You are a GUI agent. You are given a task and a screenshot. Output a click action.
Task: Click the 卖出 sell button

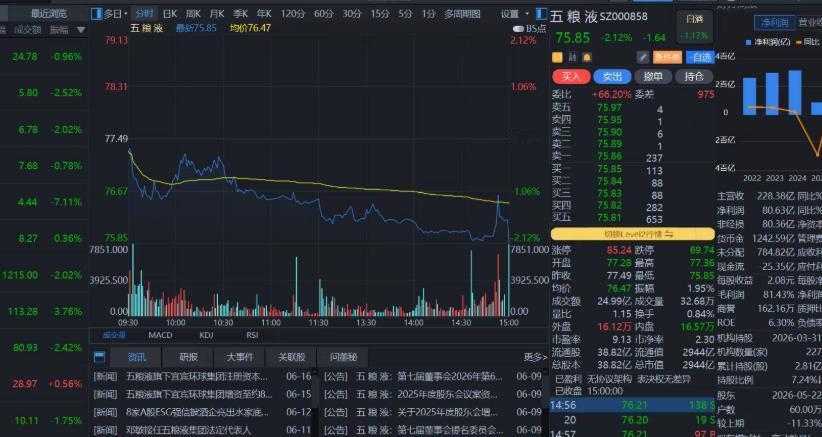click(612, 77)
